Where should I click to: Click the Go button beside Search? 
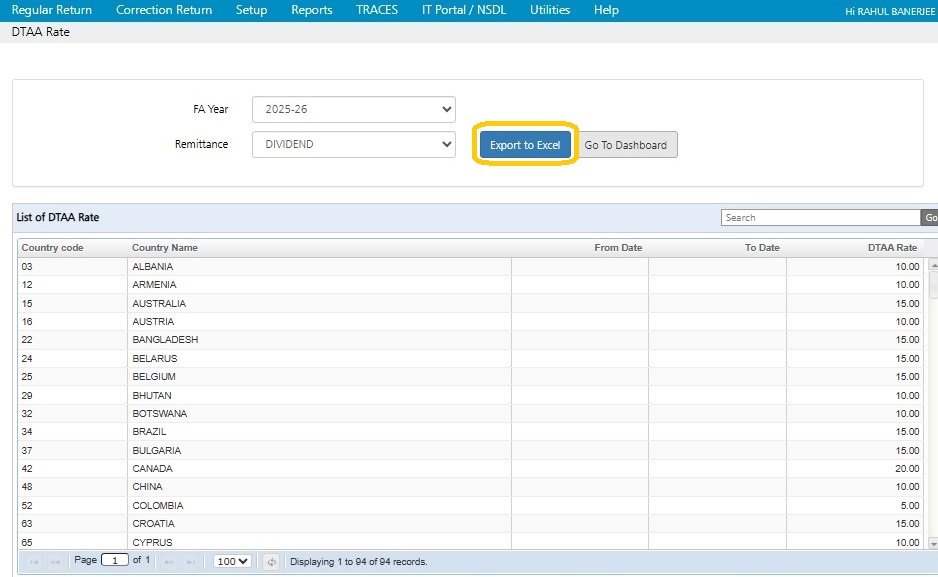click(930, 218)
